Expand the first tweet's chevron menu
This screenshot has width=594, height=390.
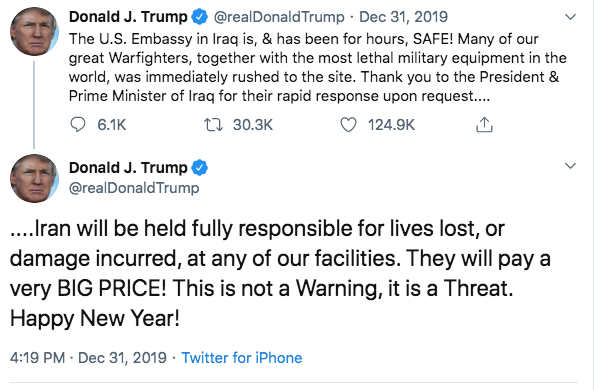pyautogui.click(x=570, y=17)
